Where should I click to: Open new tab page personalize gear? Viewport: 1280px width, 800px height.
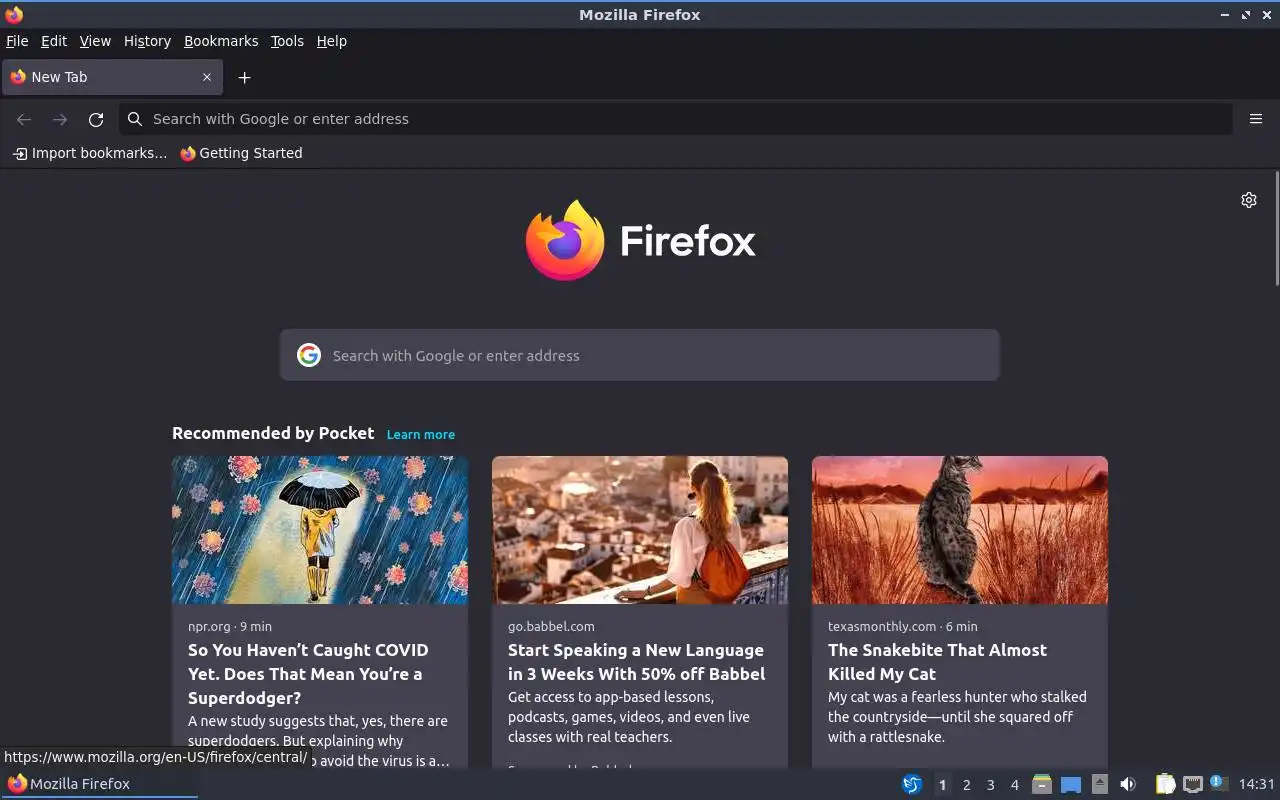point(1249,200)
